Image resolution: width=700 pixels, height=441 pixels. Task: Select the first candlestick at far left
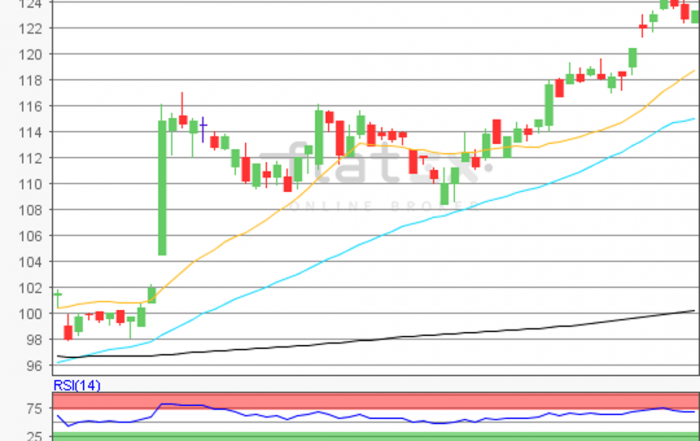point(57,295)
